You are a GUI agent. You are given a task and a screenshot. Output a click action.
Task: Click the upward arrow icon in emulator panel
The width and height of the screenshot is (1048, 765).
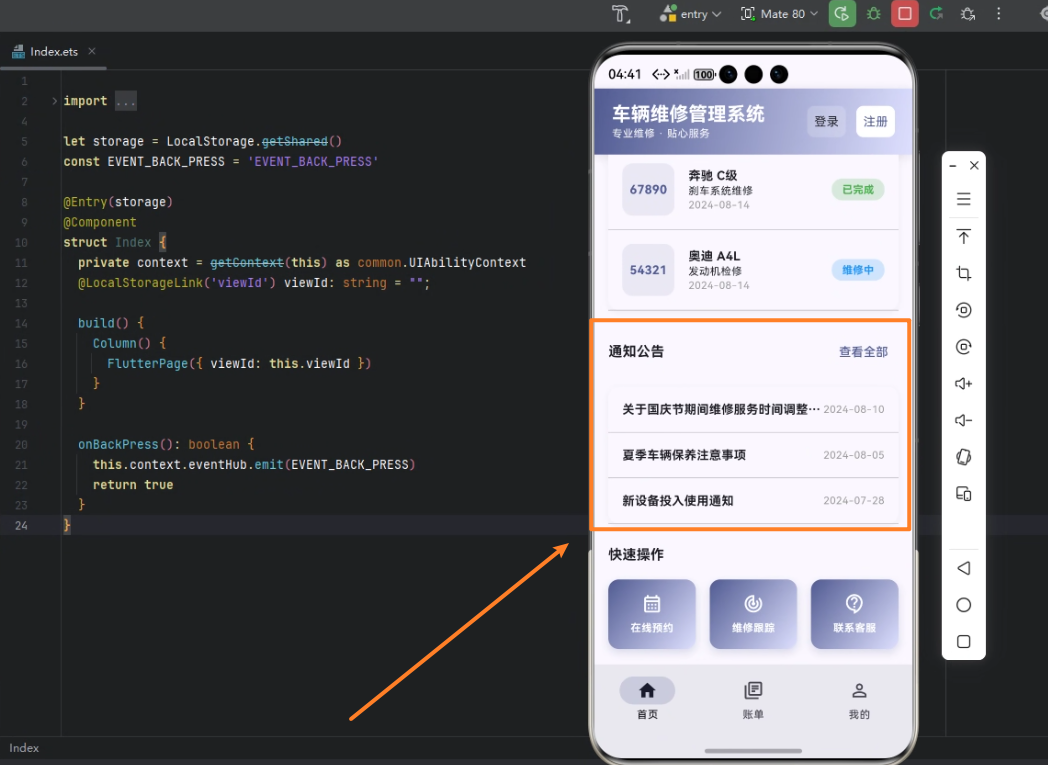[x=963, y=237]
